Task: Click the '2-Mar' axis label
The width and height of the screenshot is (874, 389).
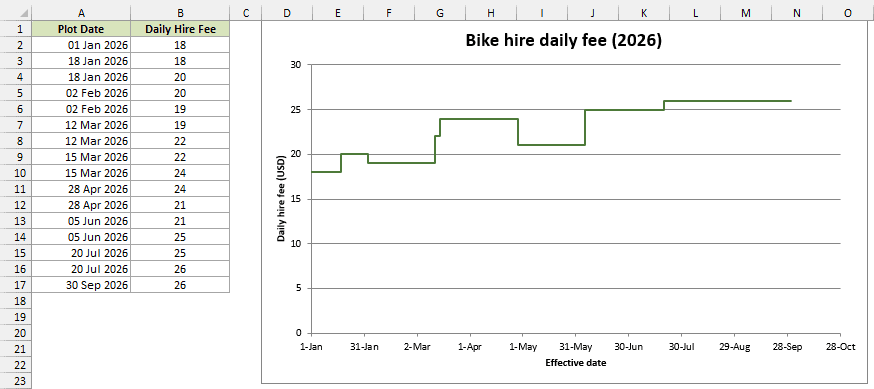Action: [417, 346]
